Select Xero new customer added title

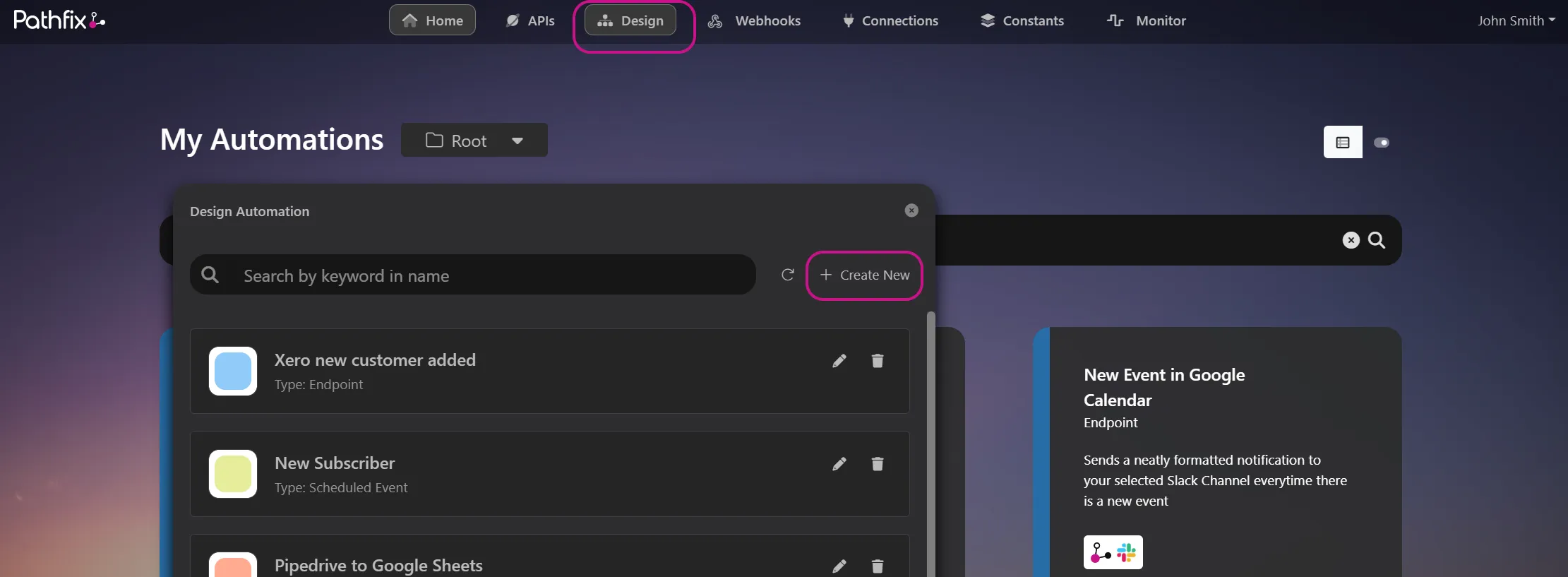coord(375,360)
